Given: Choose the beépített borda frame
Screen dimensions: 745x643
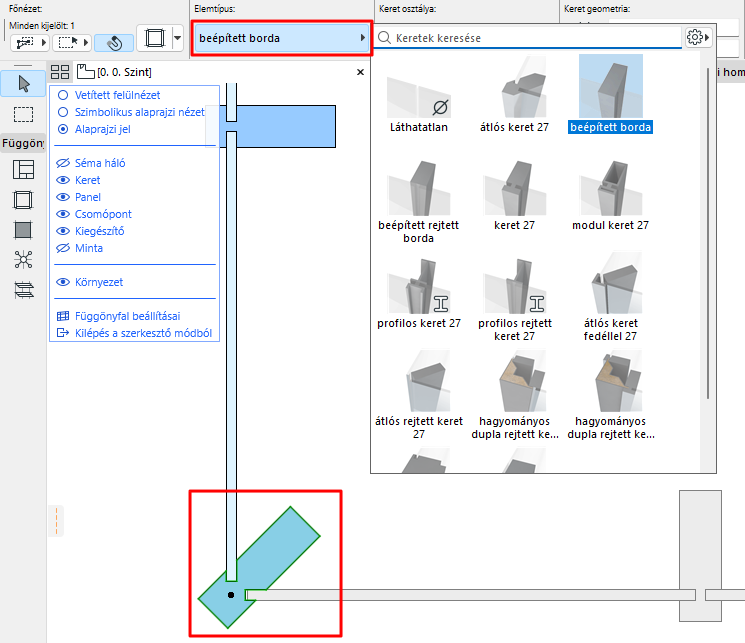Looking at the screenshot, I should coord(611,94).
